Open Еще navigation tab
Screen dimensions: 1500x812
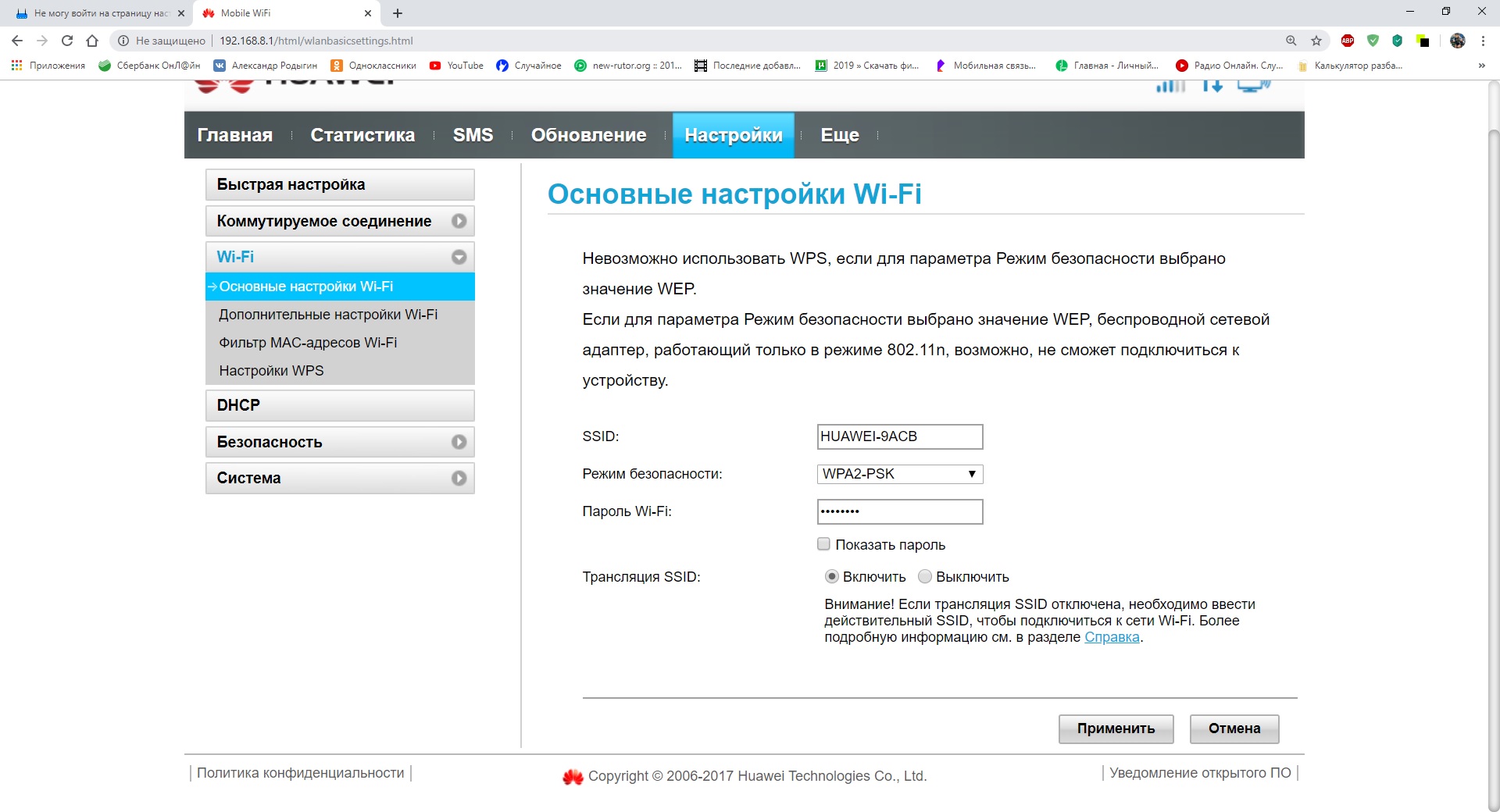[x=839, y=135]
